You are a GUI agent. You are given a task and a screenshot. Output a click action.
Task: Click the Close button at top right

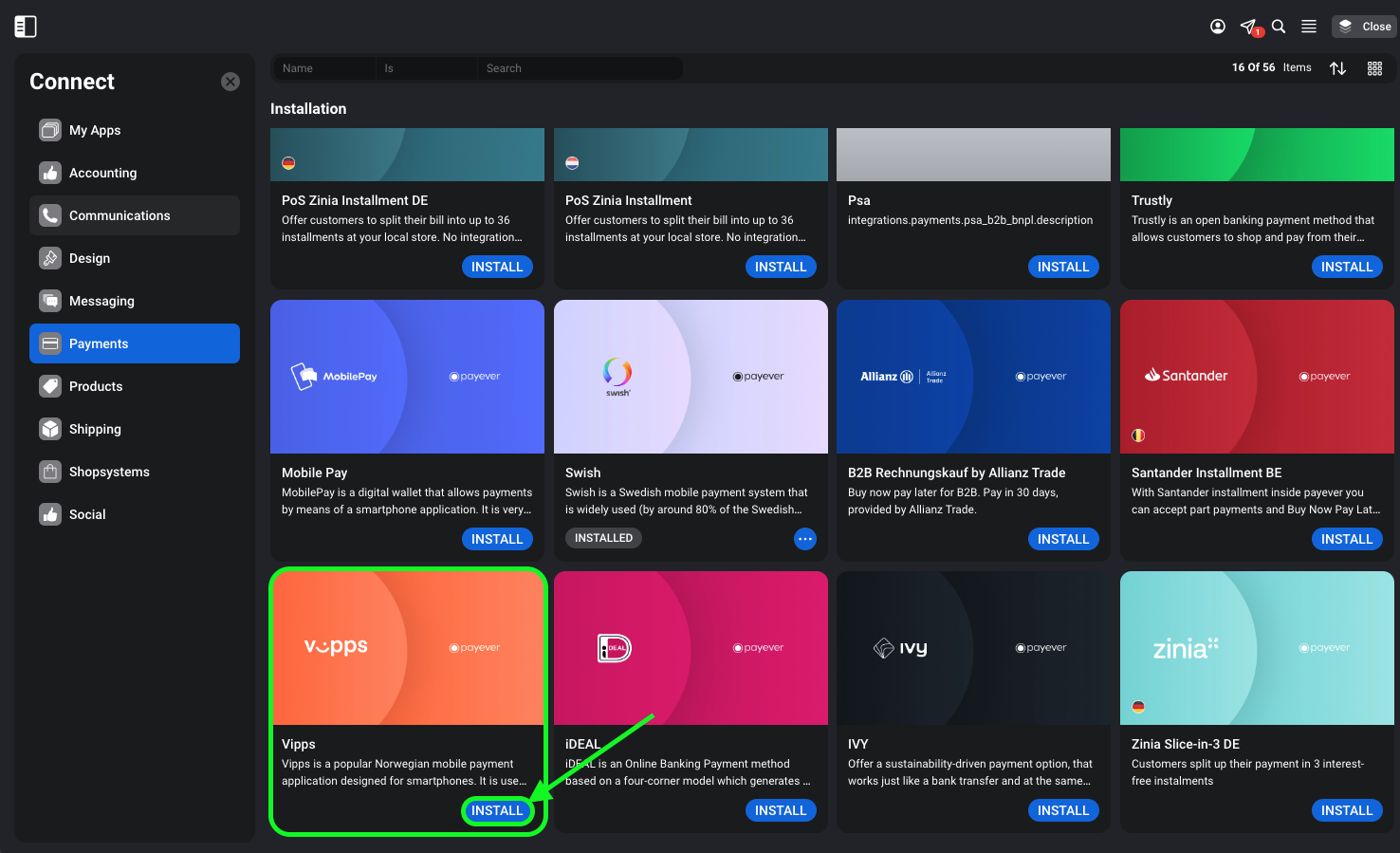click(1364, 27)
